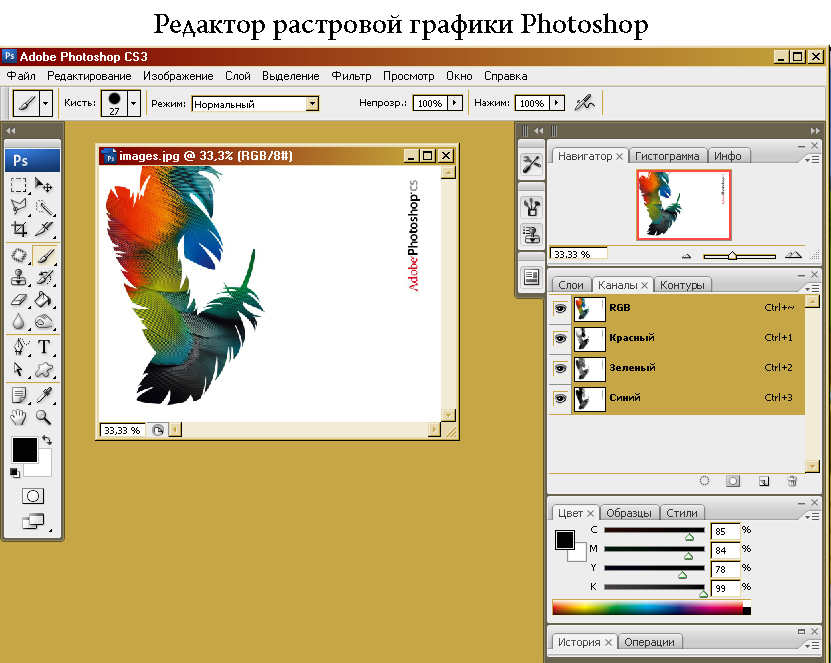Screen dimensions: 831x663
Task: Select the Custom Shape tool
Action: tap(43, 369)
